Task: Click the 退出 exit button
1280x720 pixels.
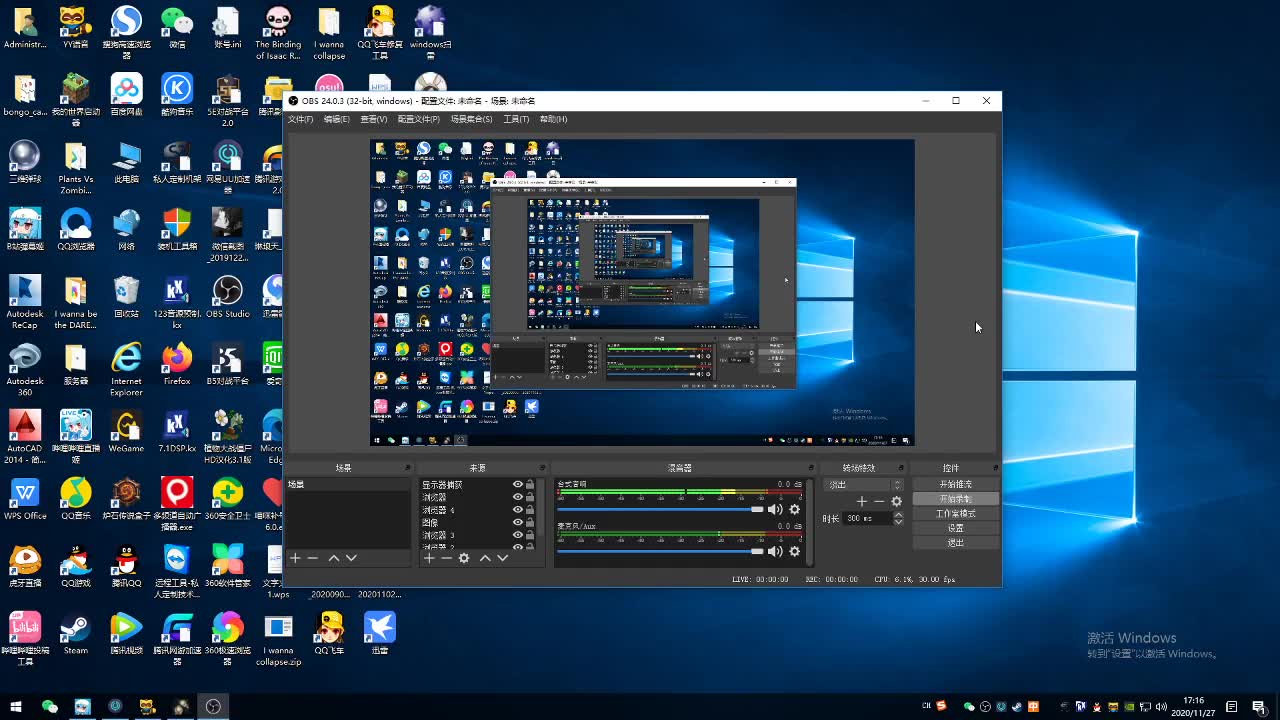Action: click(x=955, y=542)
